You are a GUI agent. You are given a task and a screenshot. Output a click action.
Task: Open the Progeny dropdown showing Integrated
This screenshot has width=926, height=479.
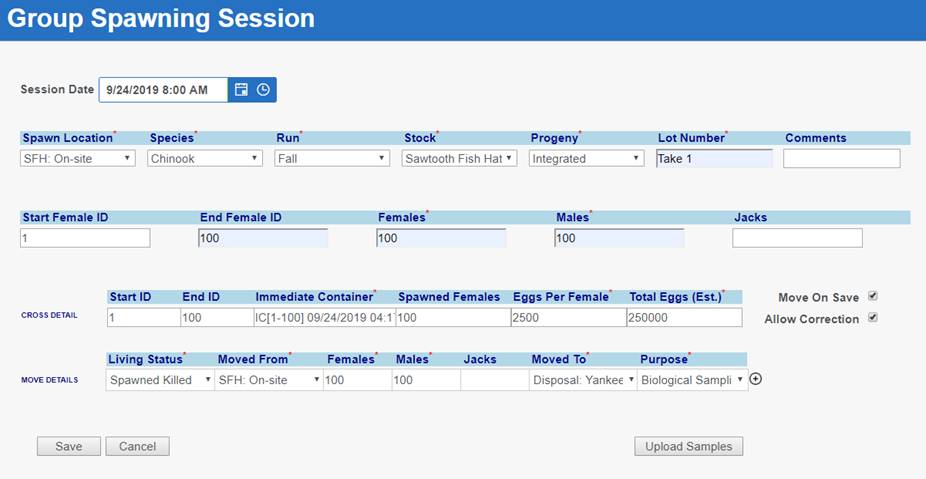(587, 158)
